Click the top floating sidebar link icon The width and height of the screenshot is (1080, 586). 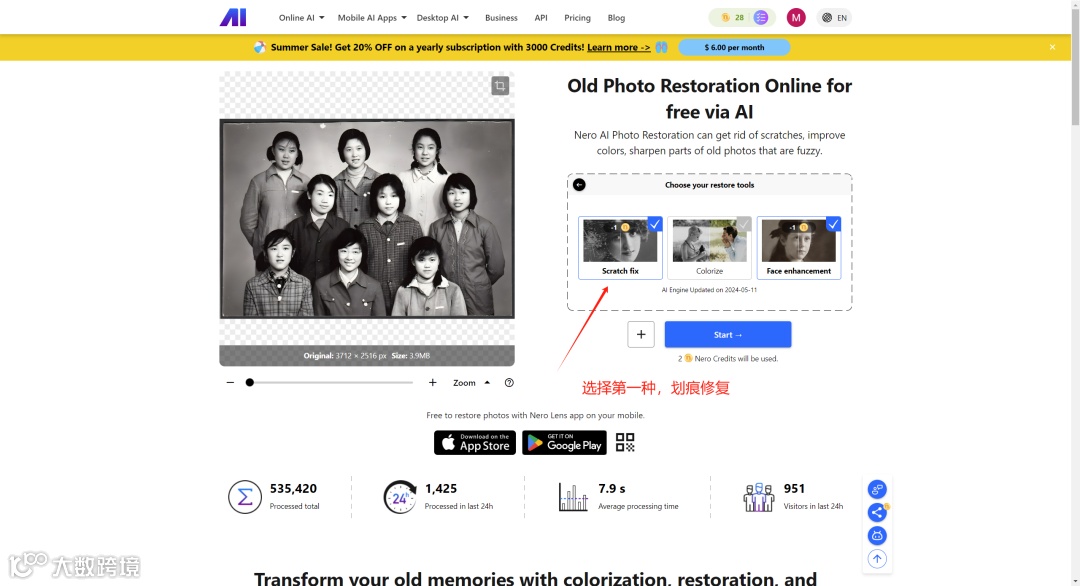coord(877,490)
